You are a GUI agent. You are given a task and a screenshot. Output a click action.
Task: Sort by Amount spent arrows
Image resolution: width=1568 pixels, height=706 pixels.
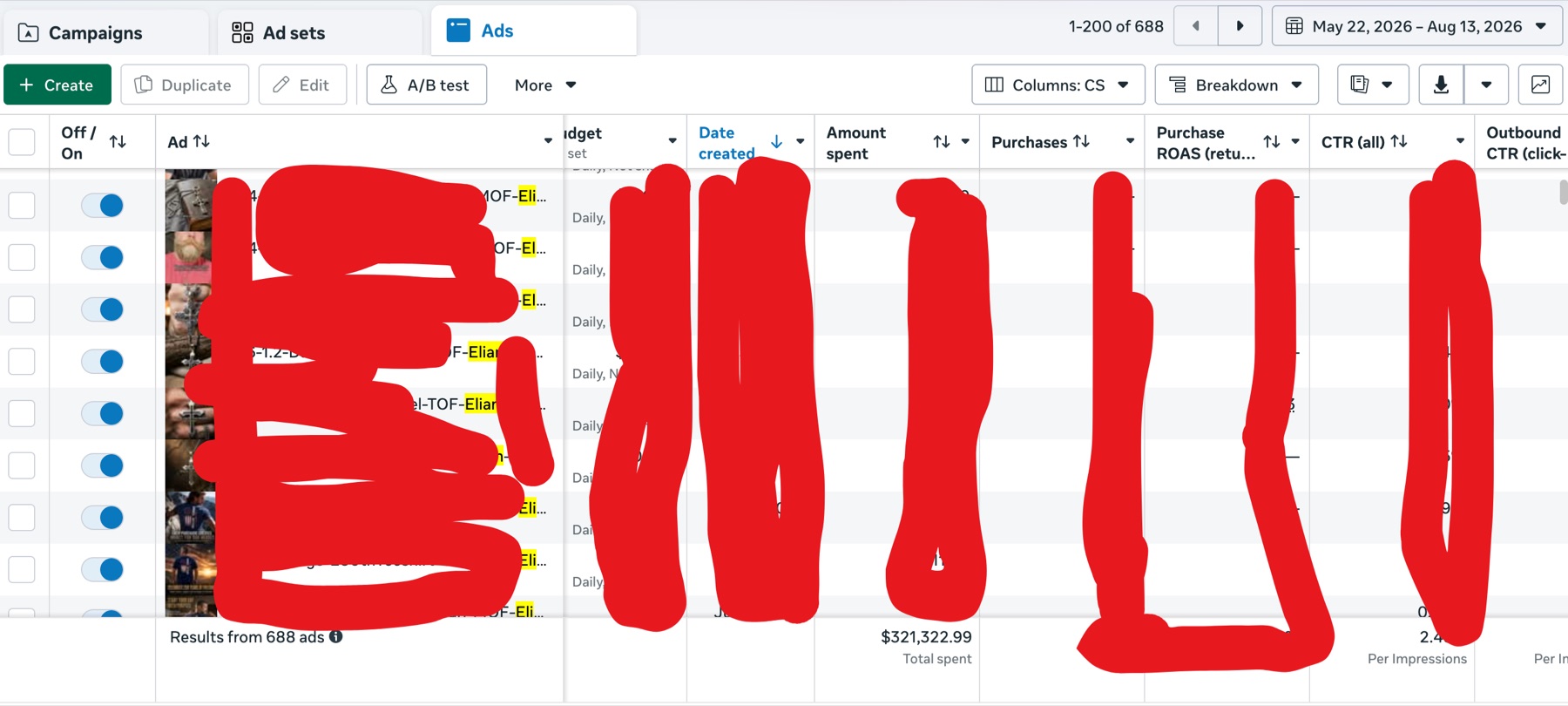tap(941, 141)
